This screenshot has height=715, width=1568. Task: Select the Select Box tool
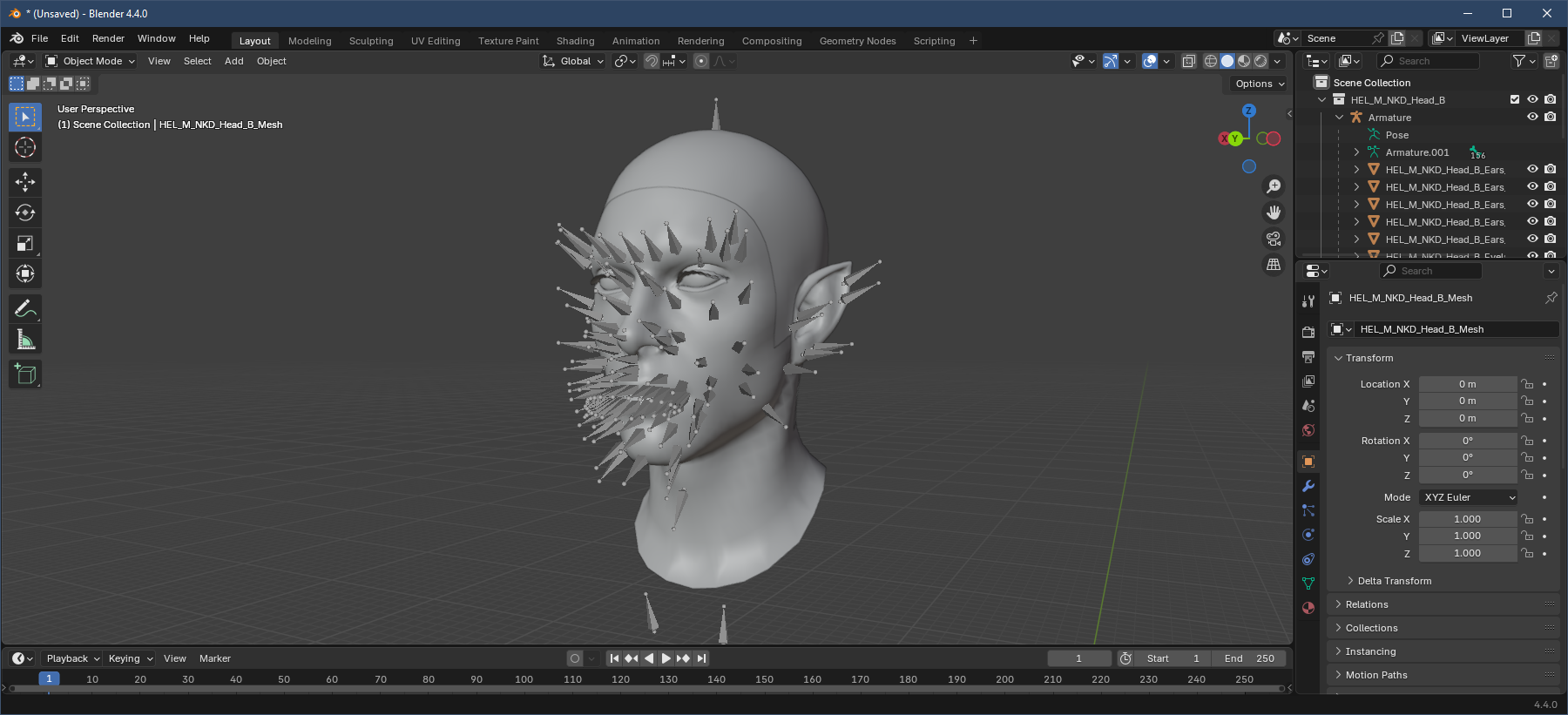pos(25,117)
